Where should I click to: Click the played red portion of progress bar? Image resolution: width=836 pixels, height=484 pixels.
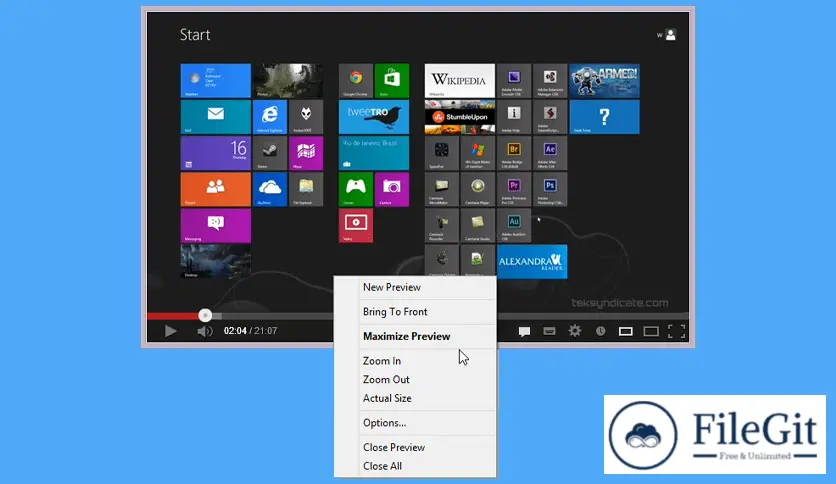click(x=173, y=316)
